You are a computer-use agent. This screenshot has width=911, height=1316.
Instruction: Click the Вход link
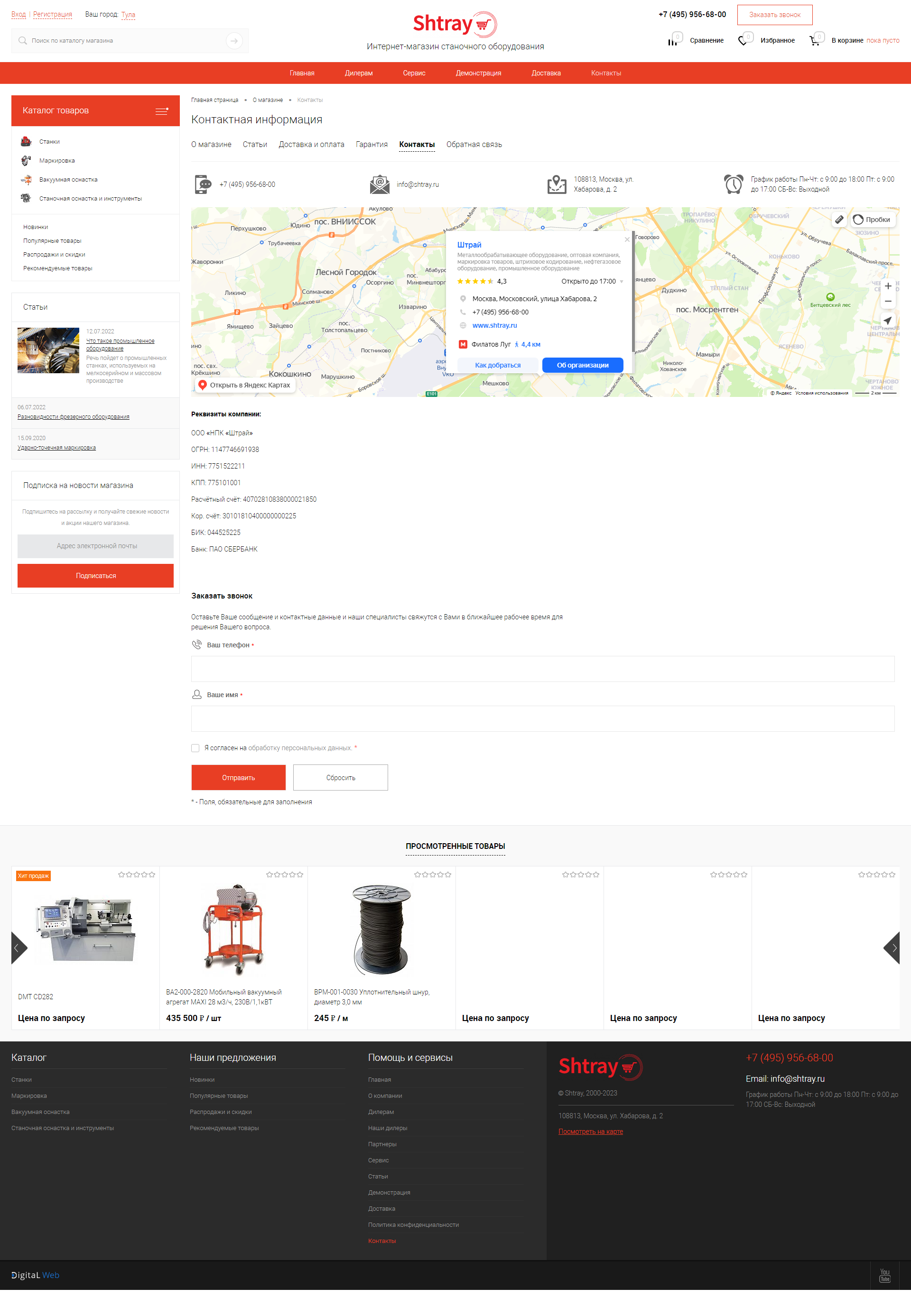[18, 14]
